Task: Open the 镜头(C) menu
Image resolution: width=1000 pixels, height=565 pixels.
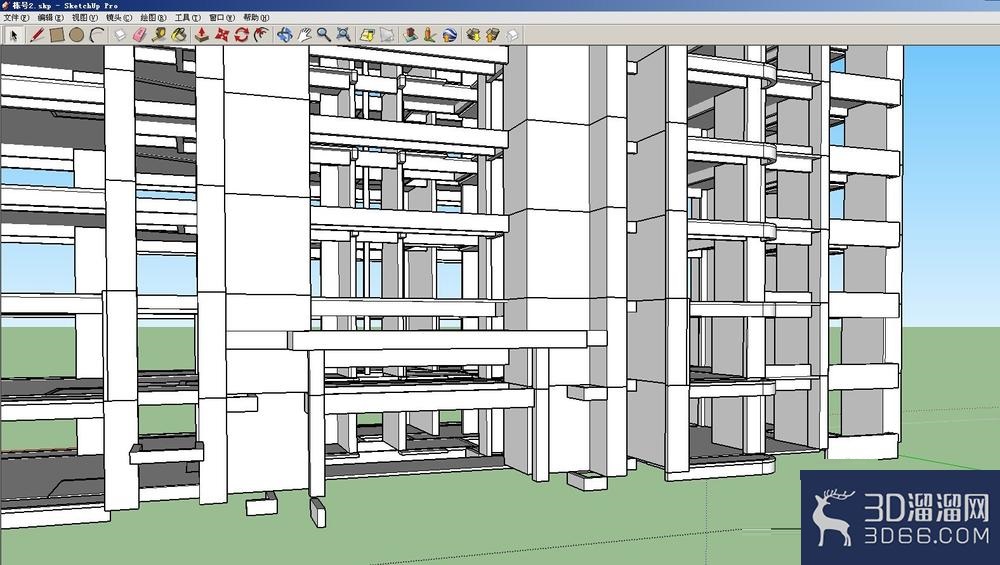Action: (x=119, y=18)
